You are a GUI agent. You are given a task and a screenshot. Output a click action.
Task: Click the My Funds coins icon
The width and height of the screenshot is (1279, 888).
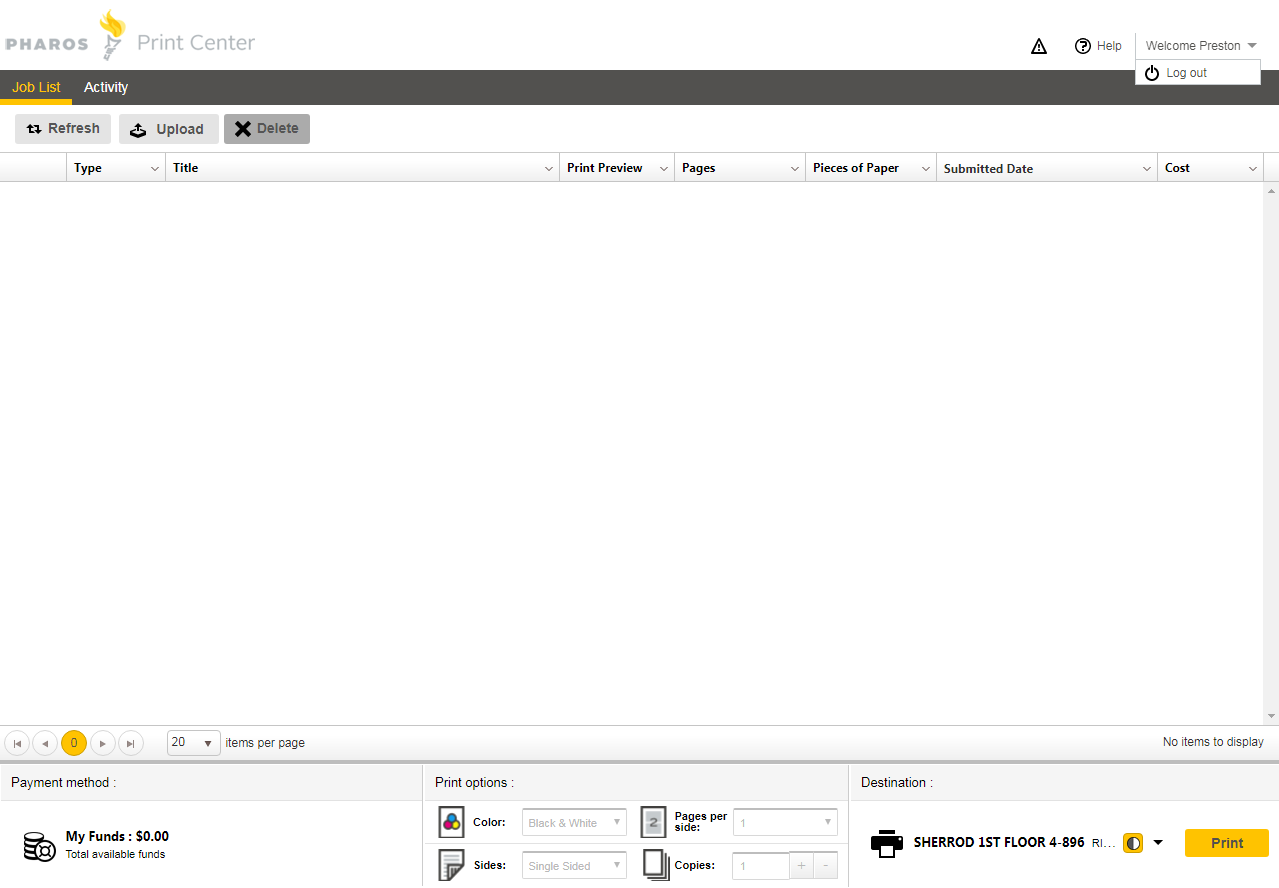coord(40,846)
